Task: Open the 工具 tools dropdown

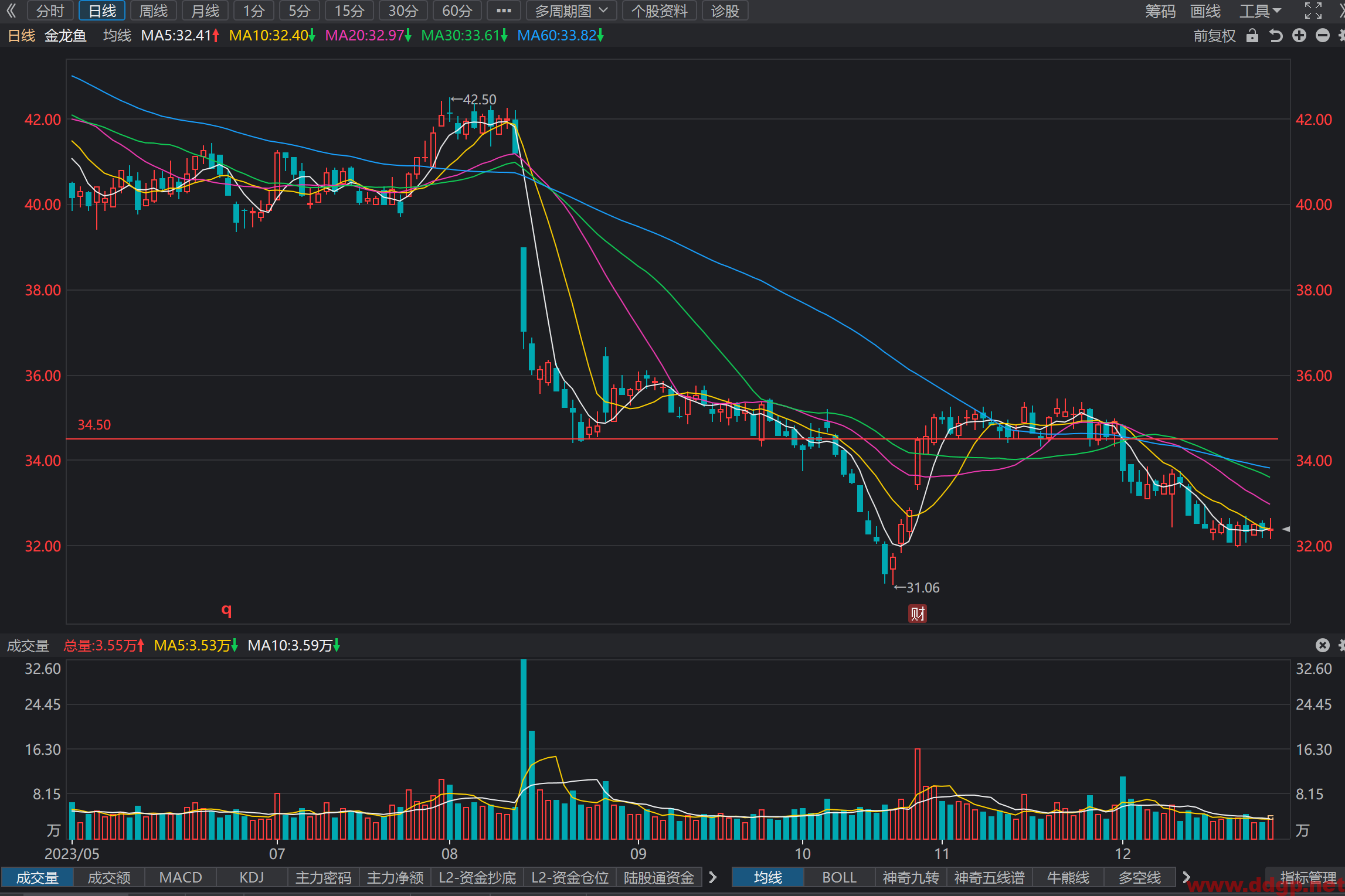Action: (1260, 11)
